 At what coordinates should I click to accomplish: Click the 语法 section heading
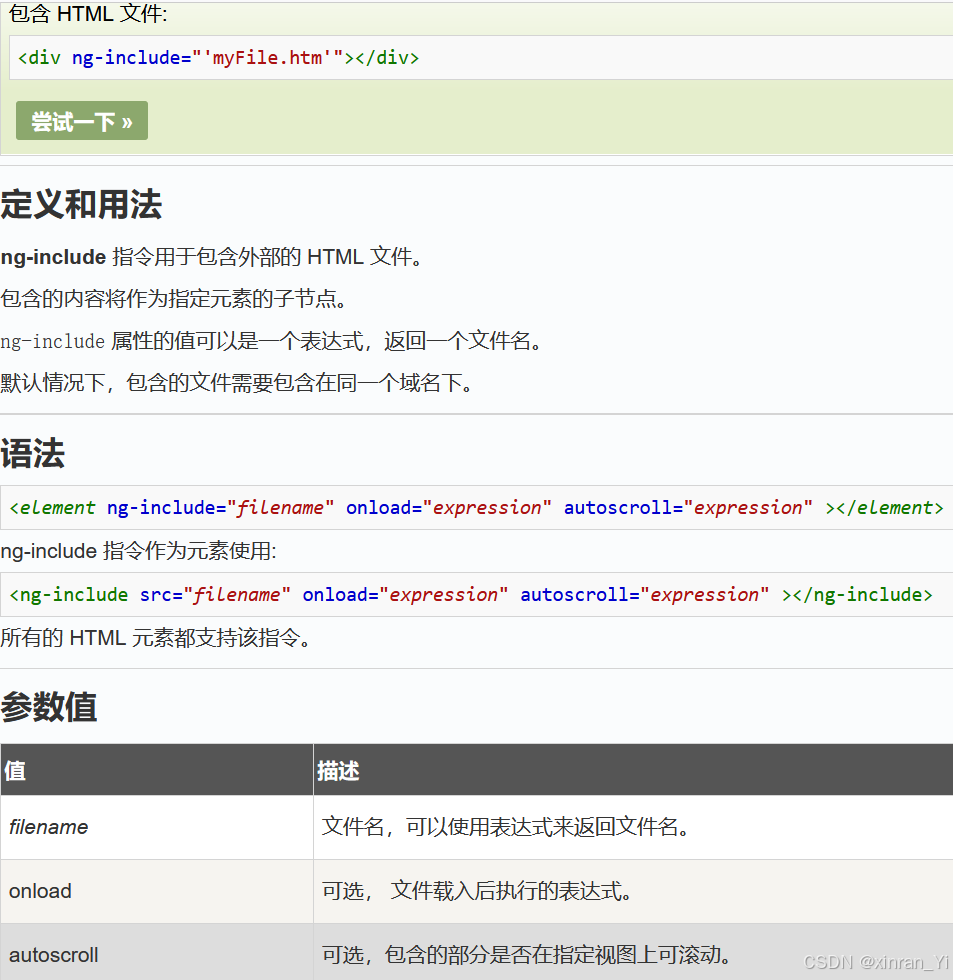click(x=33, y=453)
